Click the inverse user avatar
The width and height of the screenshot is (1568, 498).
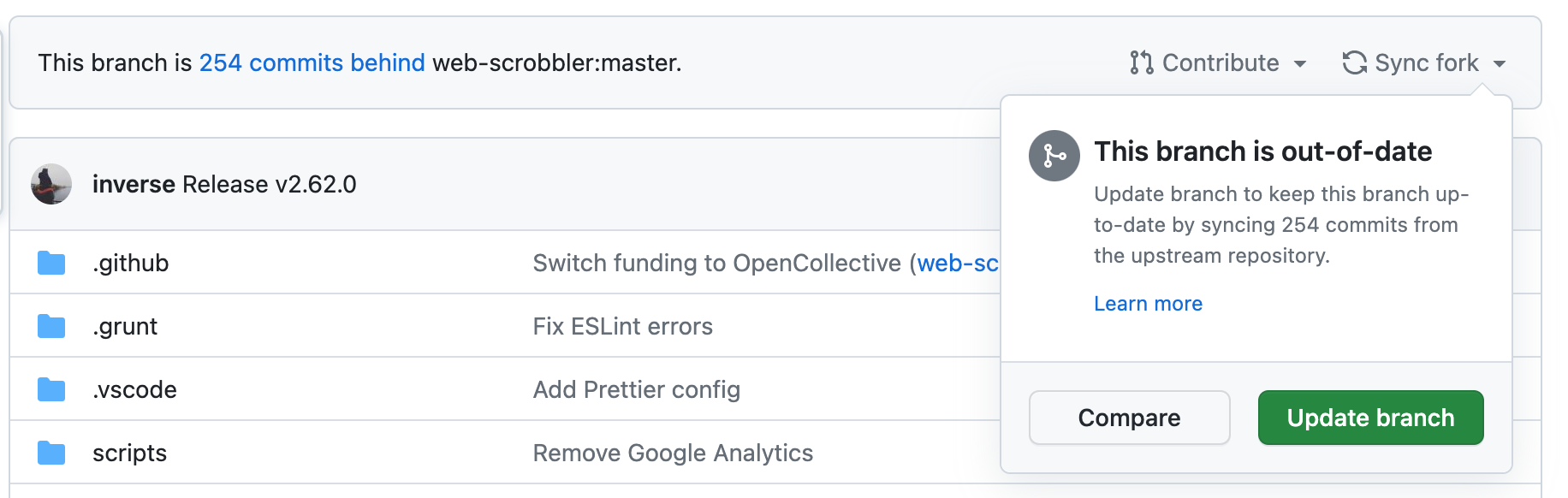[51, 184]
